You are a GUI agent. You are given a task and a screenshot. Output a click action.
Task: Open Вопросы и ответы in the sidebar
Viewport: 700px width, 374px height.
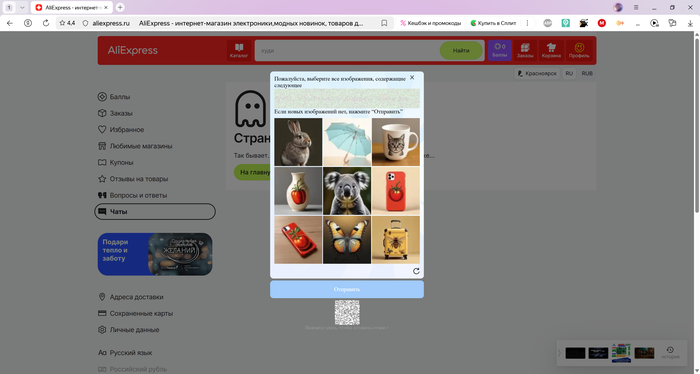click(132, 195)
